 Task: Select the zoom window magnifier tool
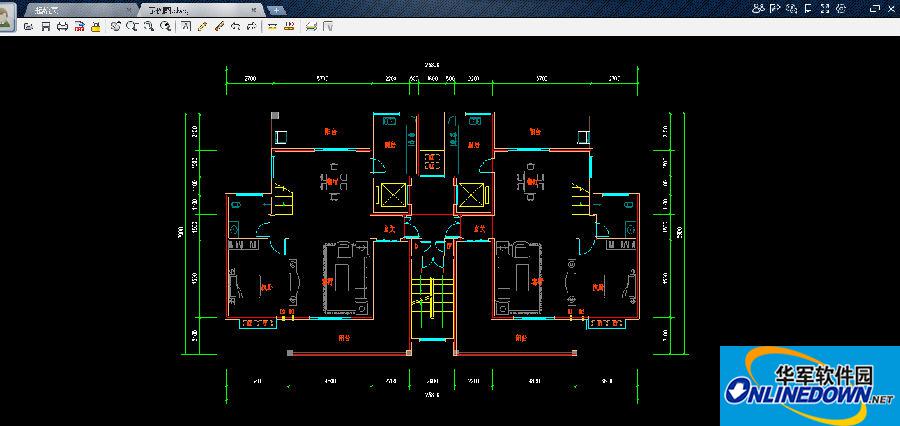tap(132, 26)
